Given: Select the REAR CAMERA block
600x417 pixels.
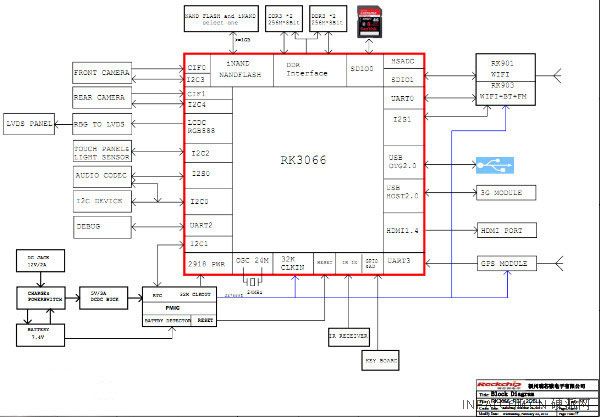Looking at the screenshot, I should (102, 98).
